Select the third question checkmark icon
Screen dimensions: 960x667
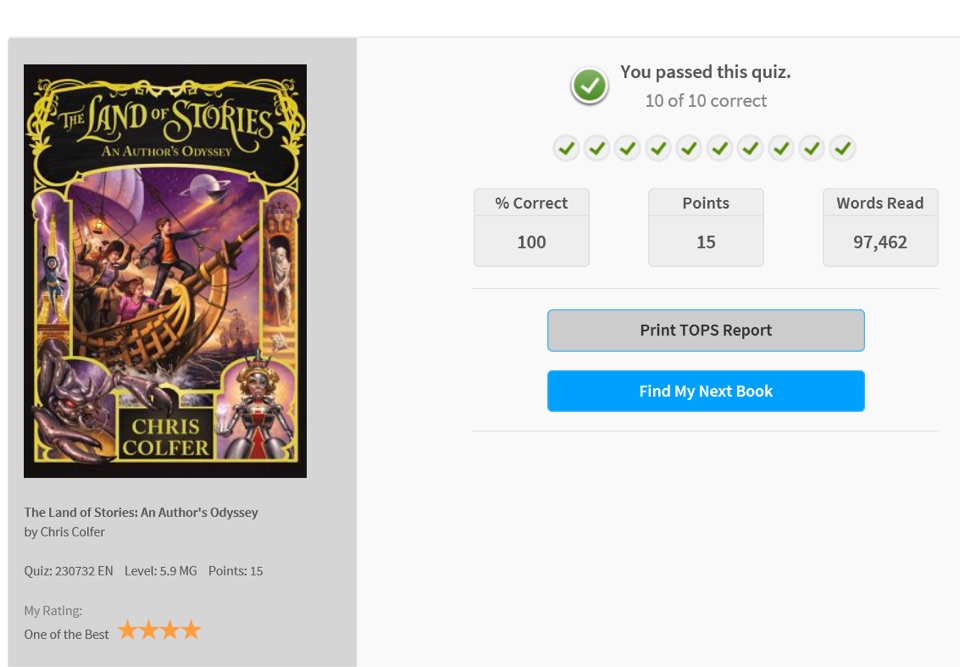pos(628,148)
